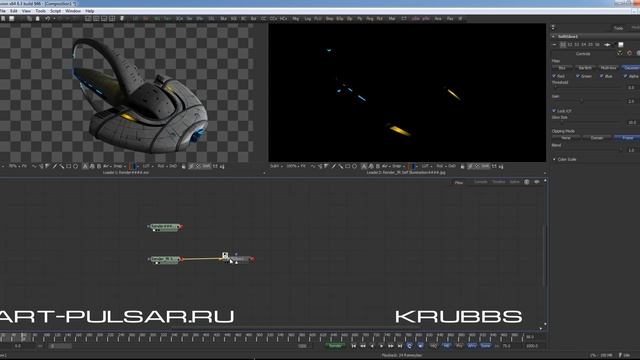The image size is (640, 360).
Task: Select the top Loader node in the flow
Action: (165, 227)
